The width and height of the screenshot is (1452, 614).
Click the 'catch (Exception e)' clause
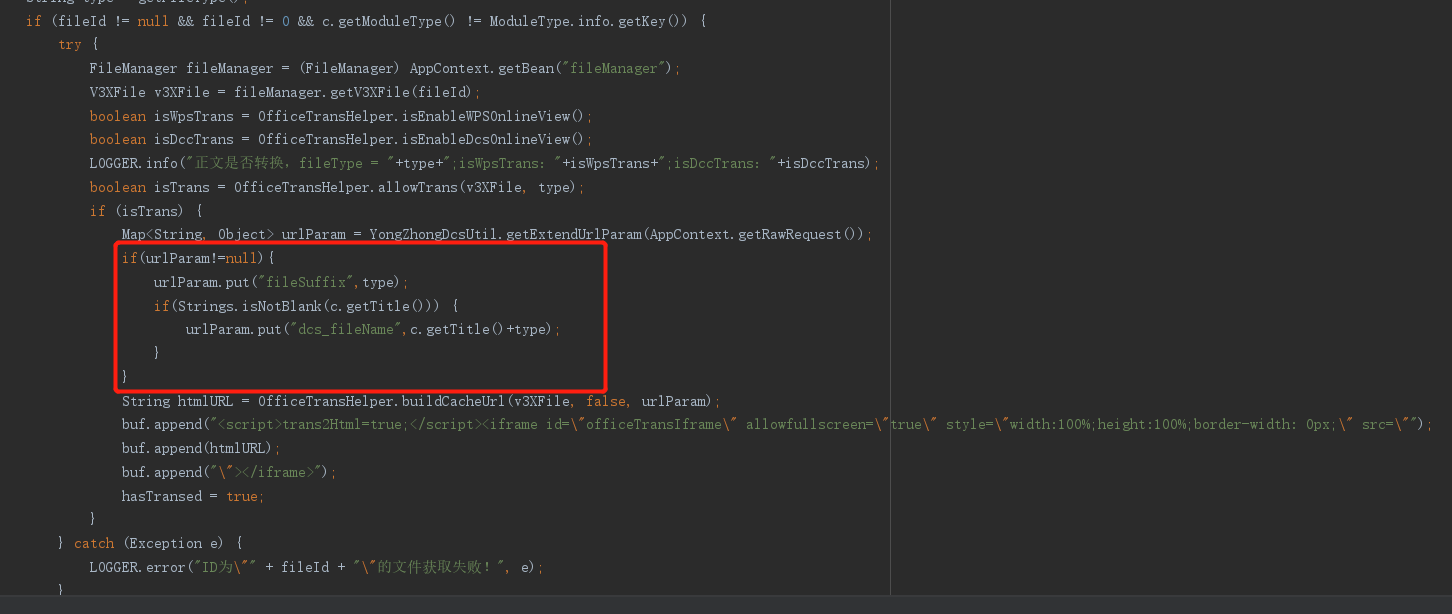[x=150, y=544]
